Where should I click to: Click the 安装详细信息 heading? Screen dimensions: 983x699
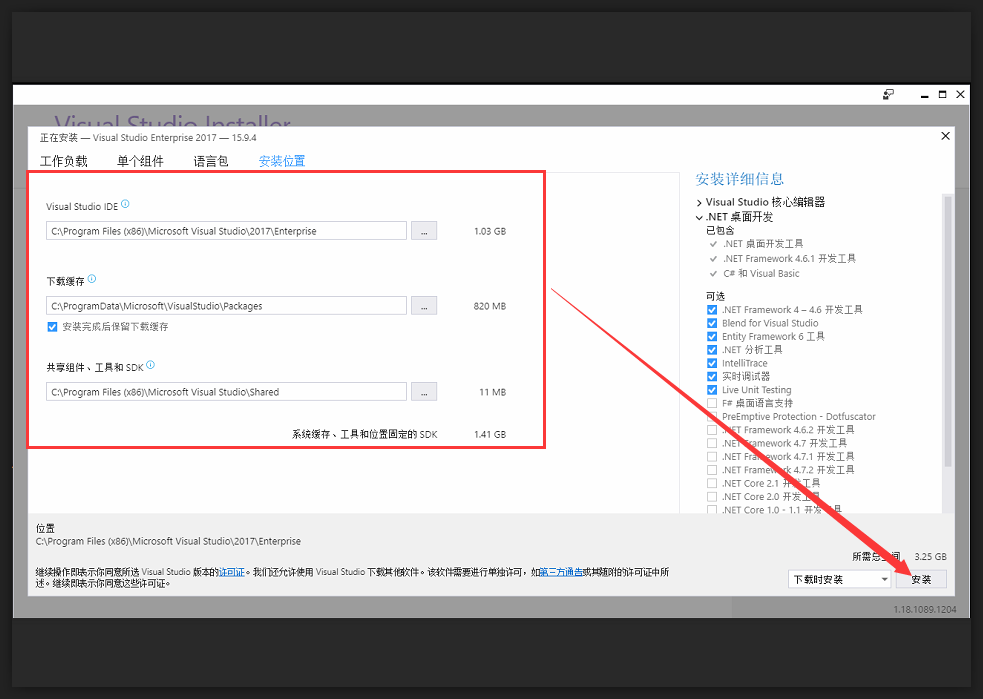pyautogui.click(x=740, y=179)
